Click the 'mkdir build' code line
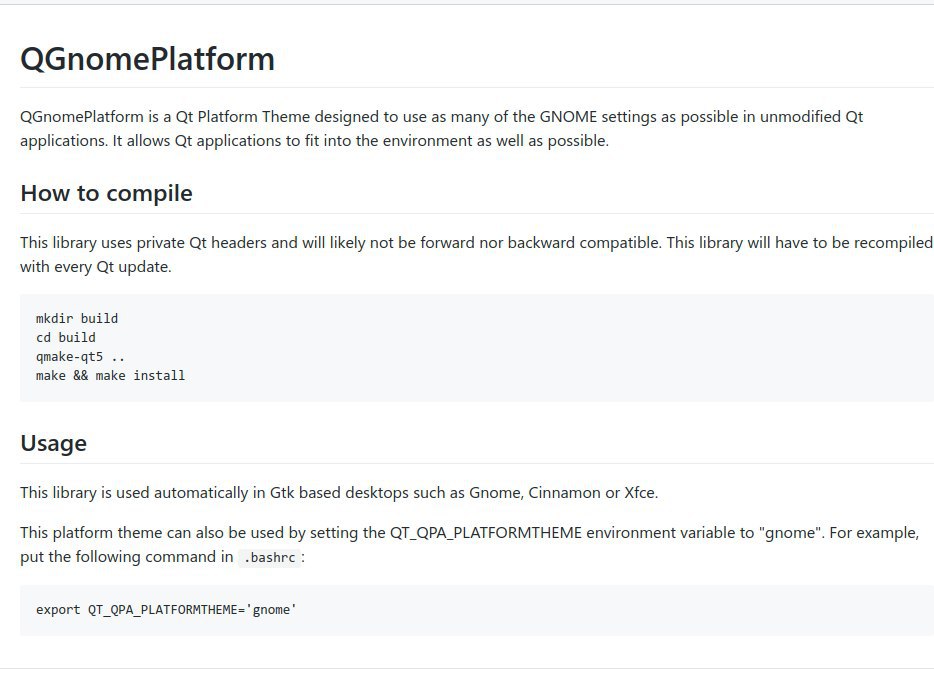934x675 pixels. 77,319
